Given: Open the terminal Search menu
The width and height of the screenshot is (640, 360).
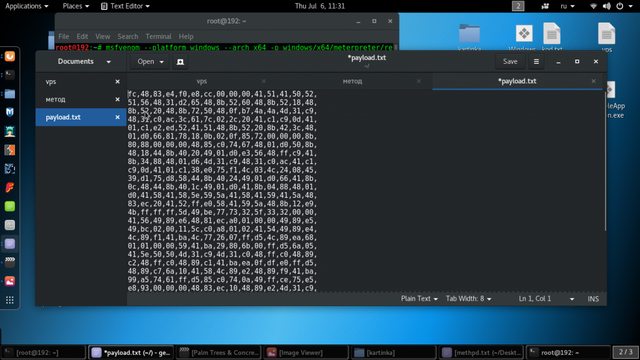Looking at the screenshot, I should coord(128,36).
